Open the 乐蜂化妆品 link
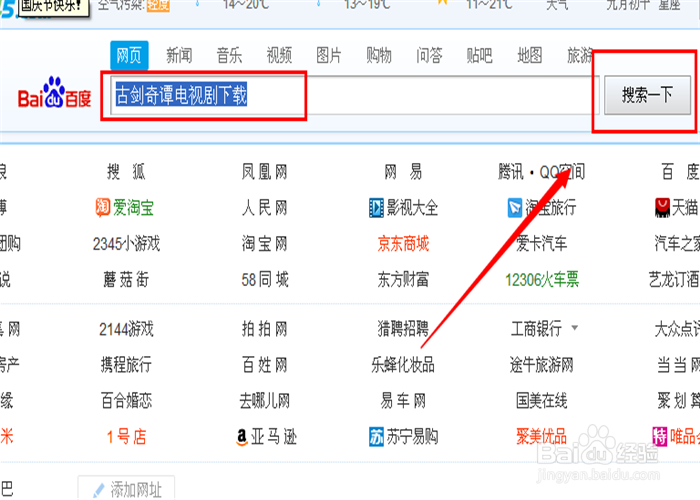 [403, 365]
